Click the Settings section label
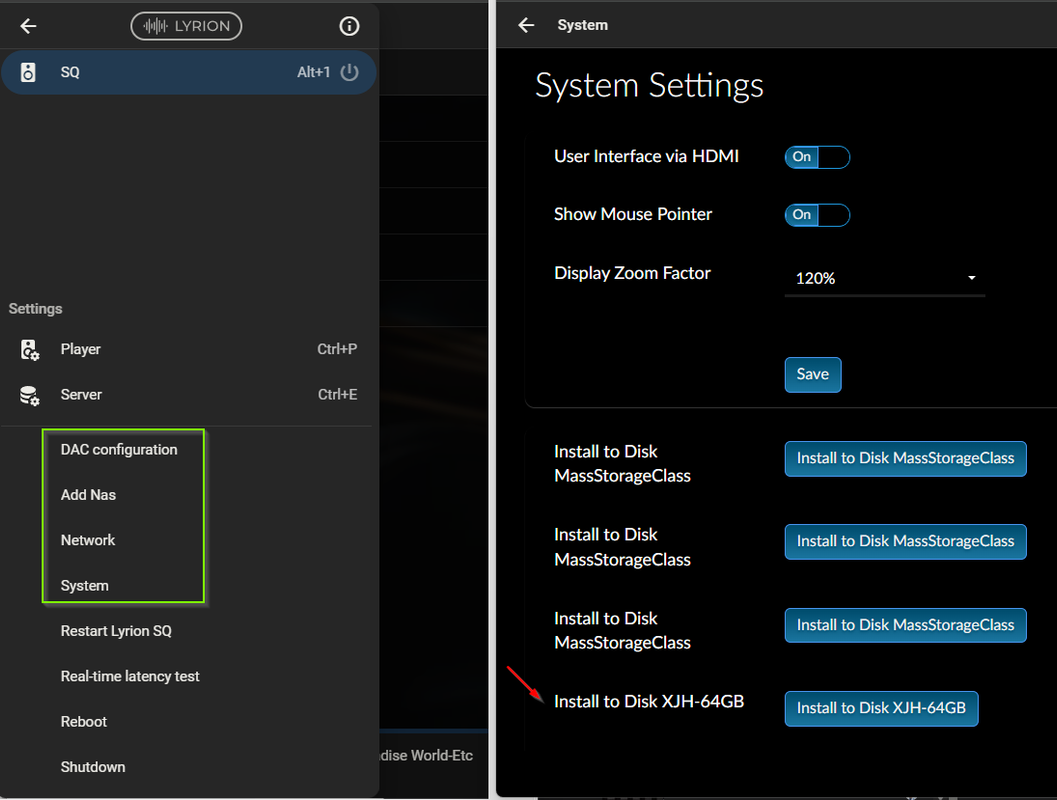1057x800 pixels. coord(36,309)
